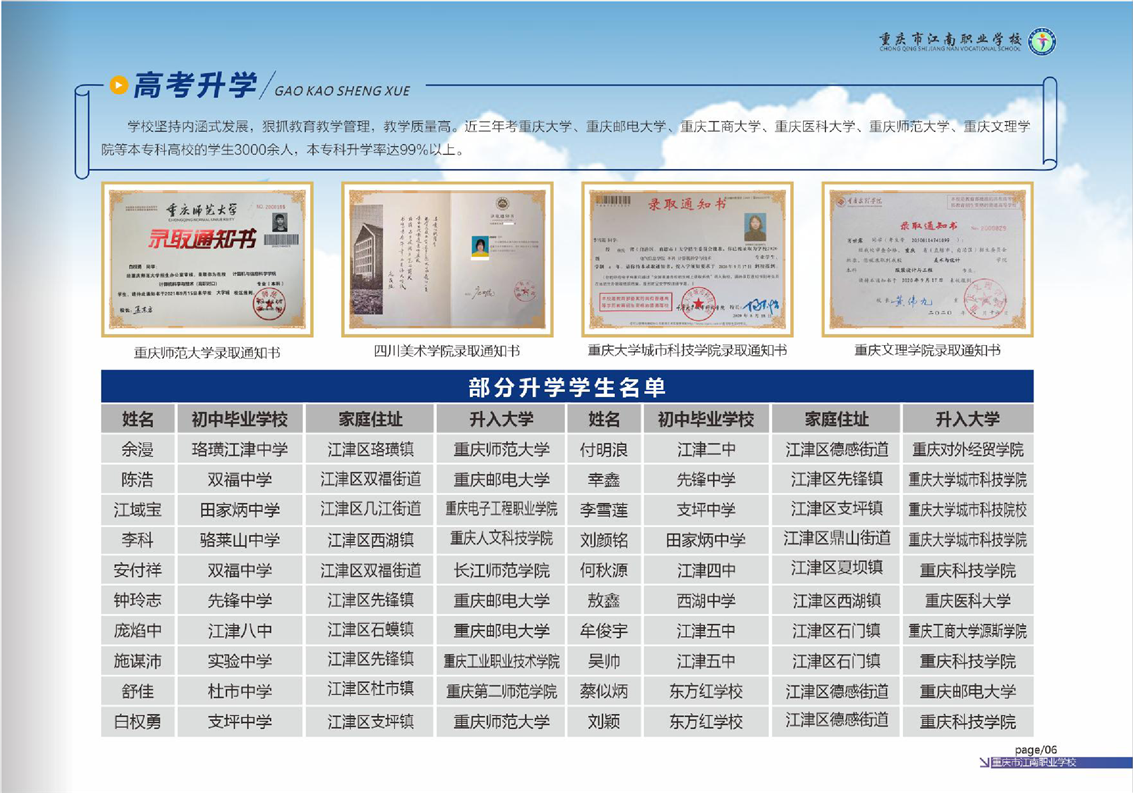This screenshot has width=1133, height=793.
Task: Click the caption 重庆大学城市科技学院录取通知书
Action: pyautogui.click(x=687, y=351)
